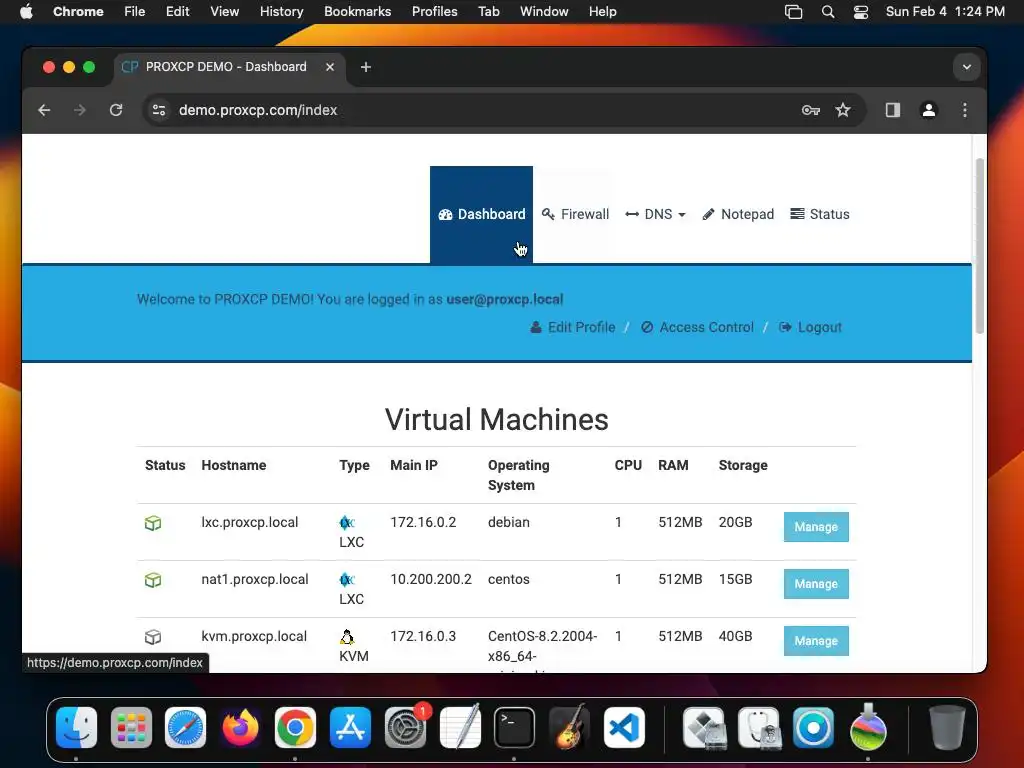Open the Trash in the dock

947,728
